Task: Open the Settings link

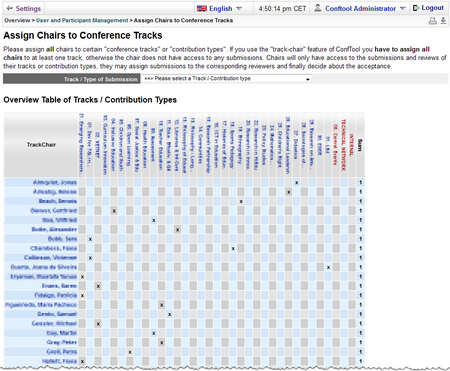Action: [x=28, y=8]
